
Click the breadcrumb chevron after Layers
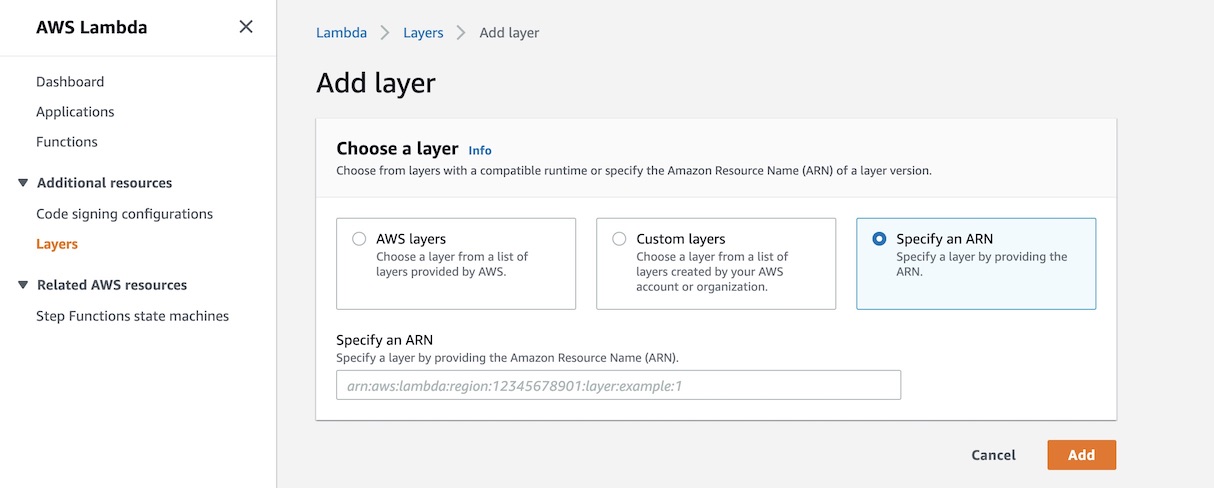tap(461, 33)
